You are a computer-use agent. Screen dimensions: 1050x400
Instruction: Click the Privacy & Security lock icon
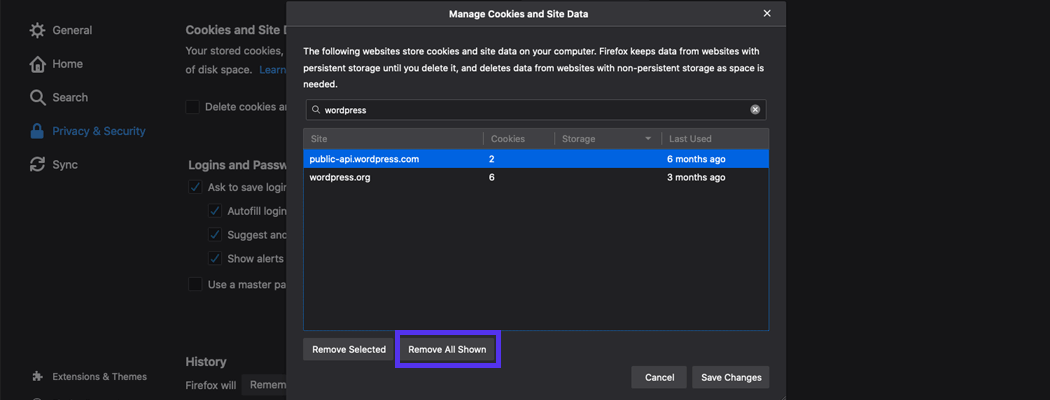37,131
